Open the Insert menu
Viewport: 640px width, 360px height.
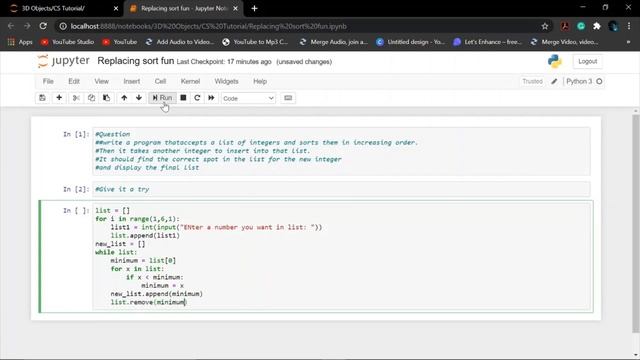click(x=131, y=81)
